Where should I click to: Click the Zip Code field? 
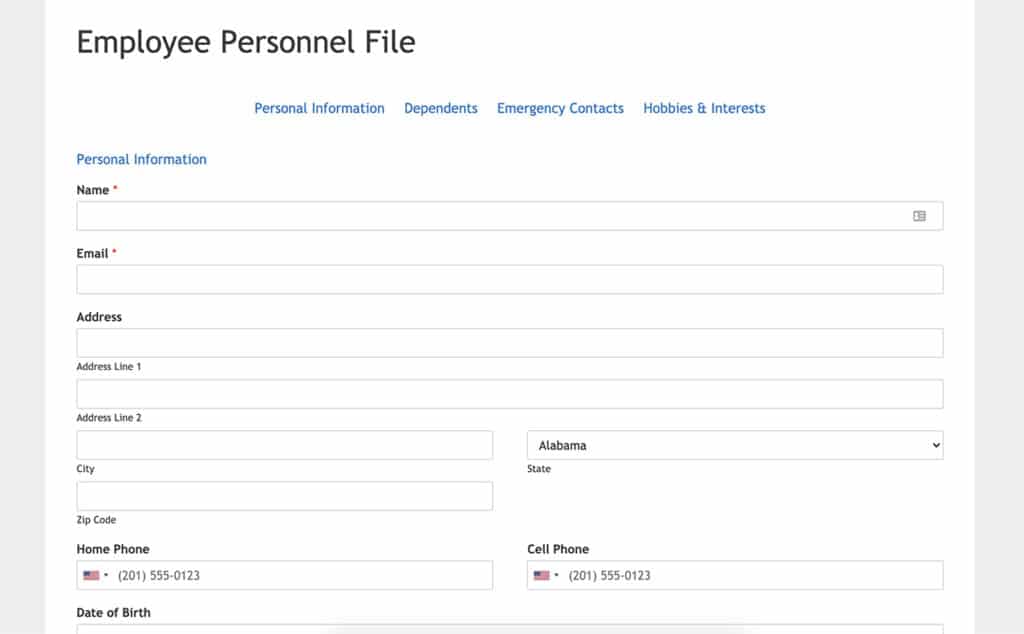pos(284,496)
